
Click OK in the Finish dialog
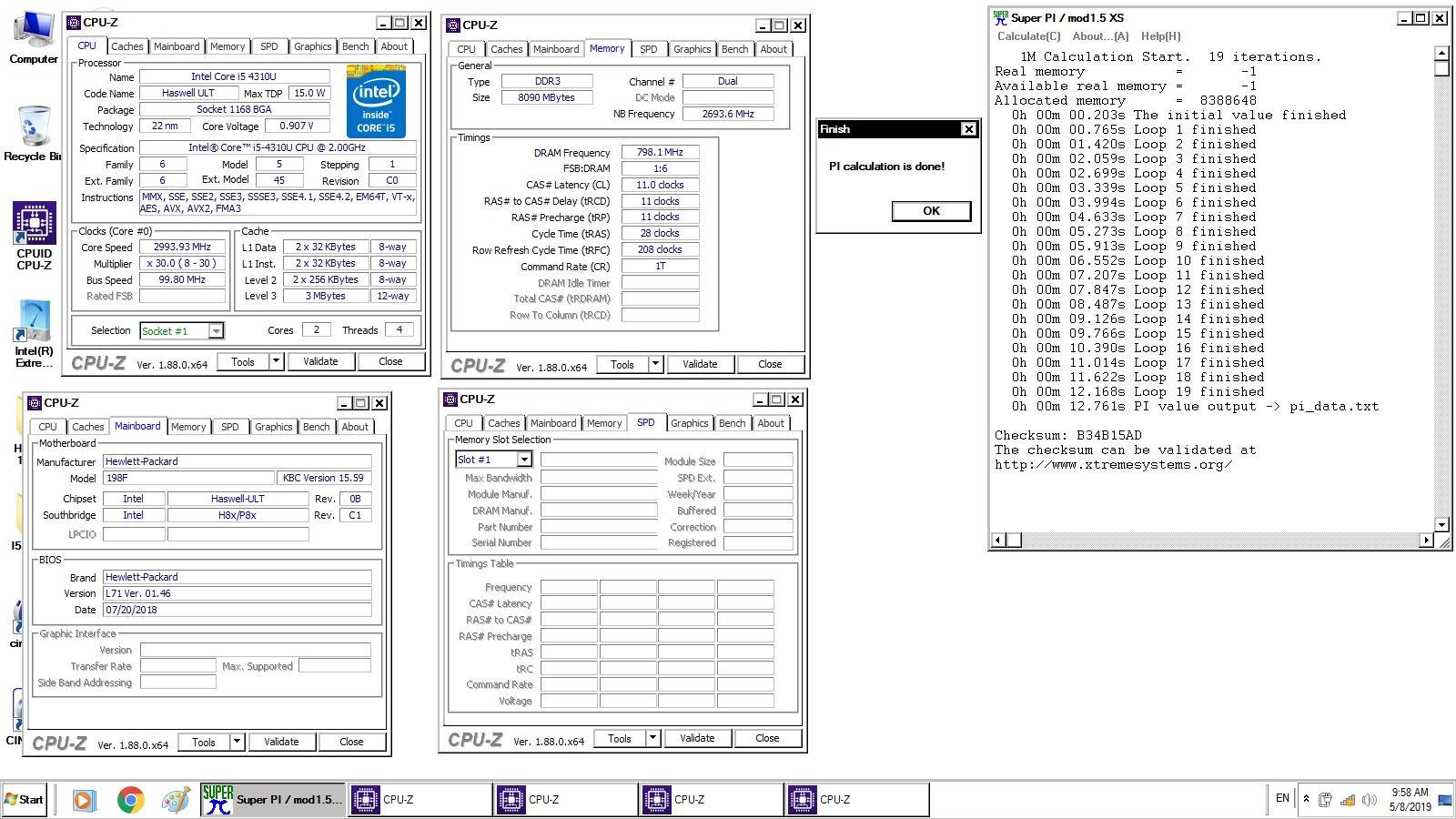pos(931,211)
